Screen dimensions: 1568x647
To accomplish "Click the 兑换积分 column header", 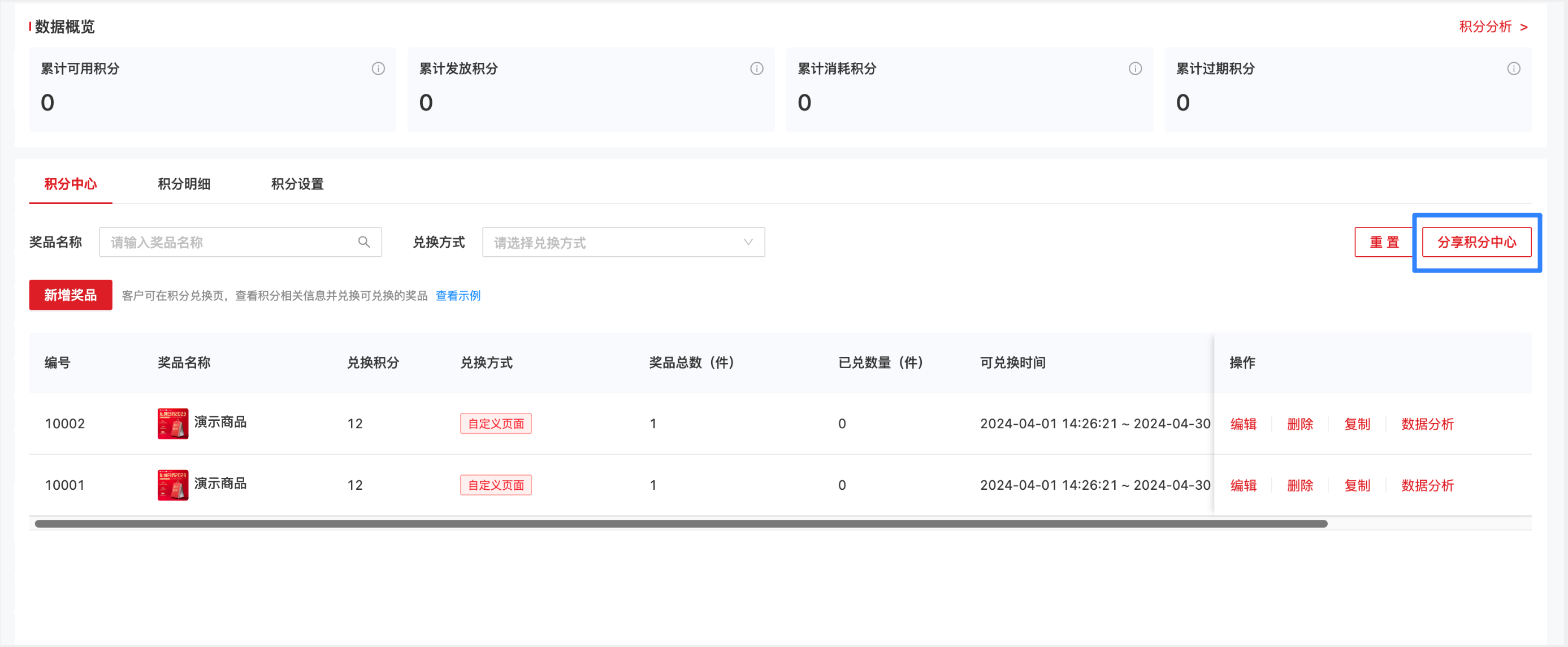I will tap(372, 363).
